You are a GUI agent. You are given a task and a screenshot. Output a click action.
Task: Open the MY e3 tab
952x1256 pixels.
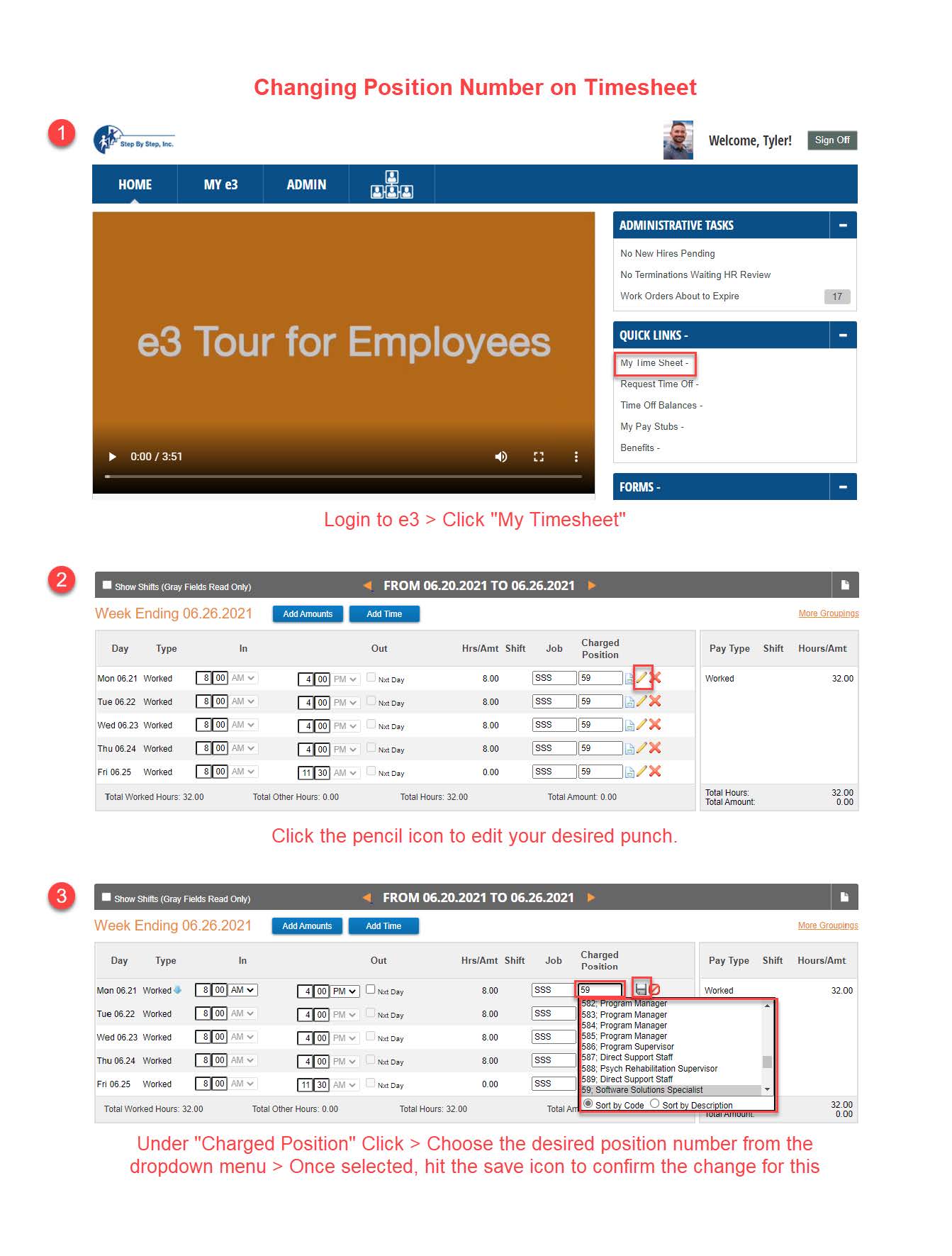(x=220, y=184)
